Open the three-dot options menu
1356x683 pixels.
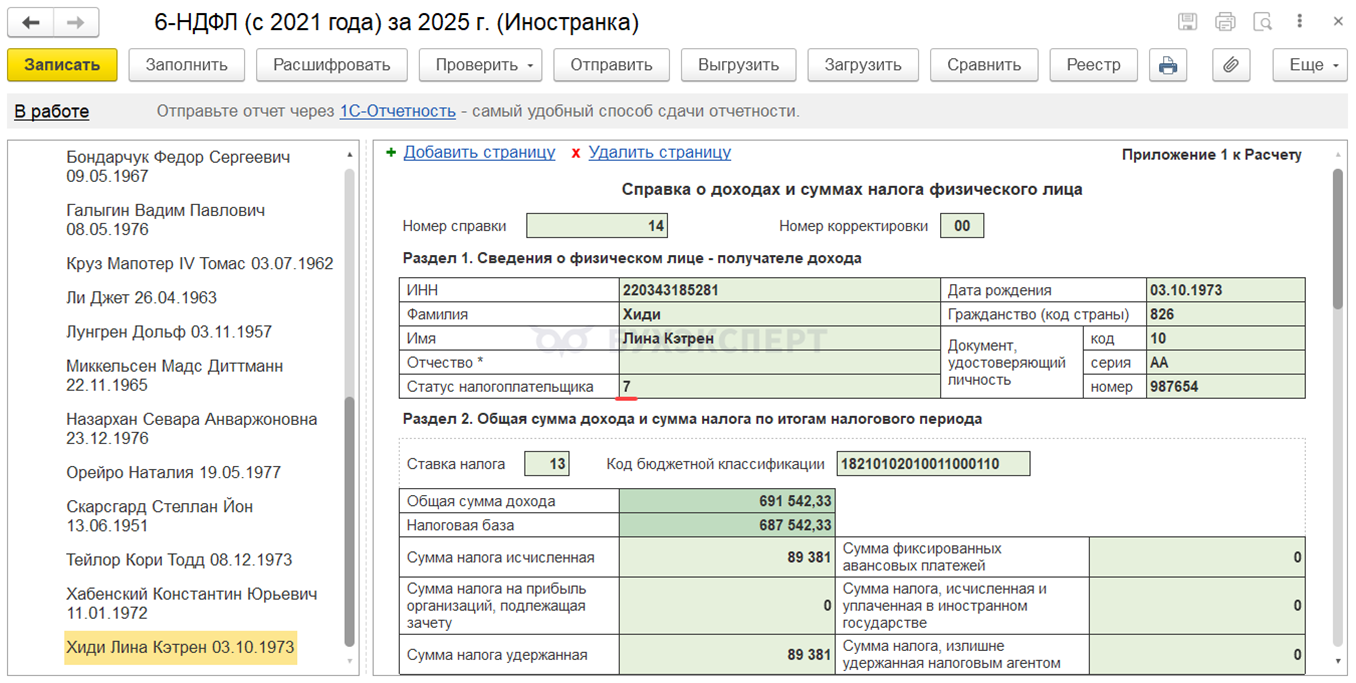(x=1299, y=22)
